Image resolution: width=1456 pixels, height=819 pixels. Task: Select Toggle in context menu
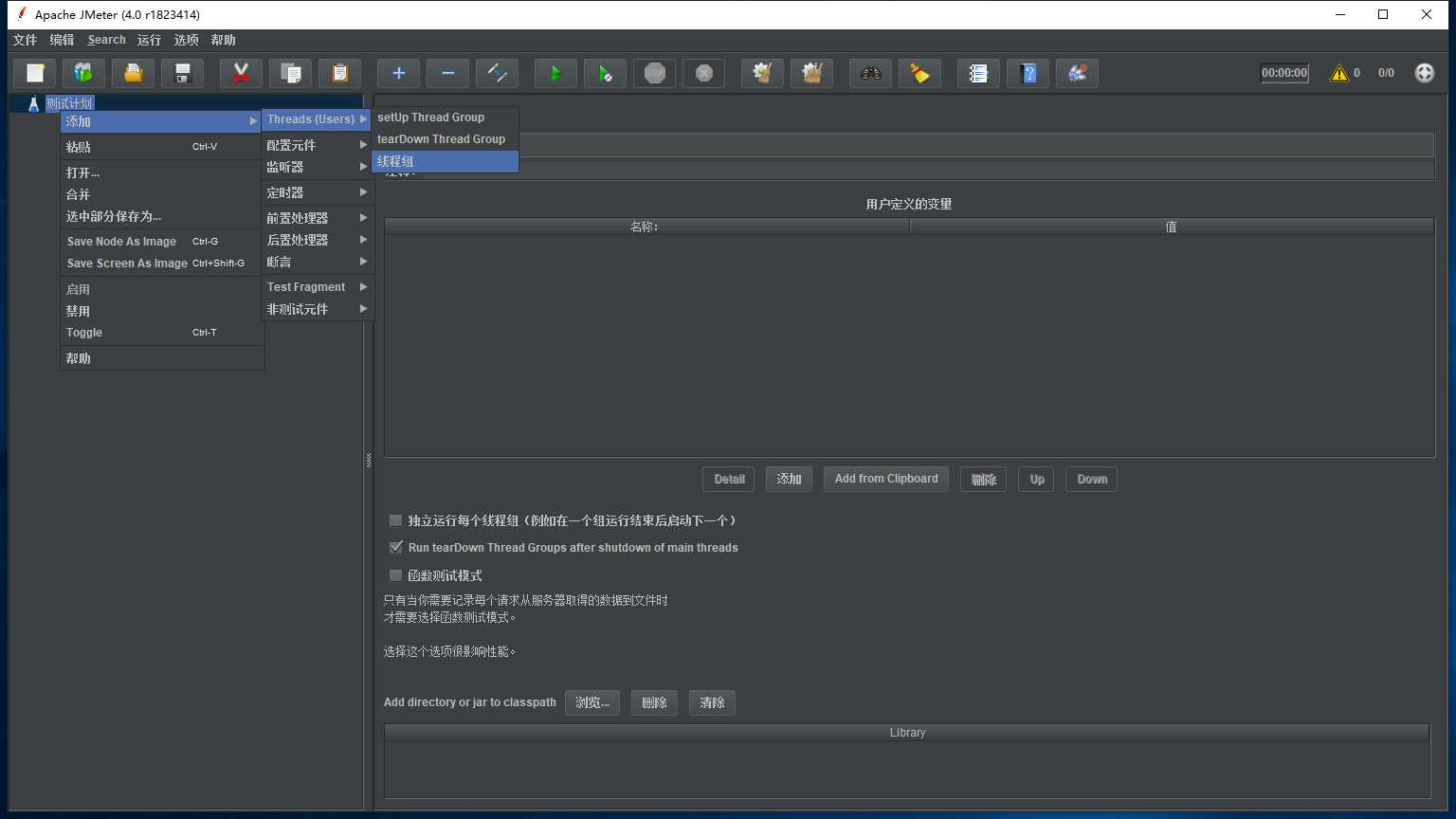pos(161,333)
